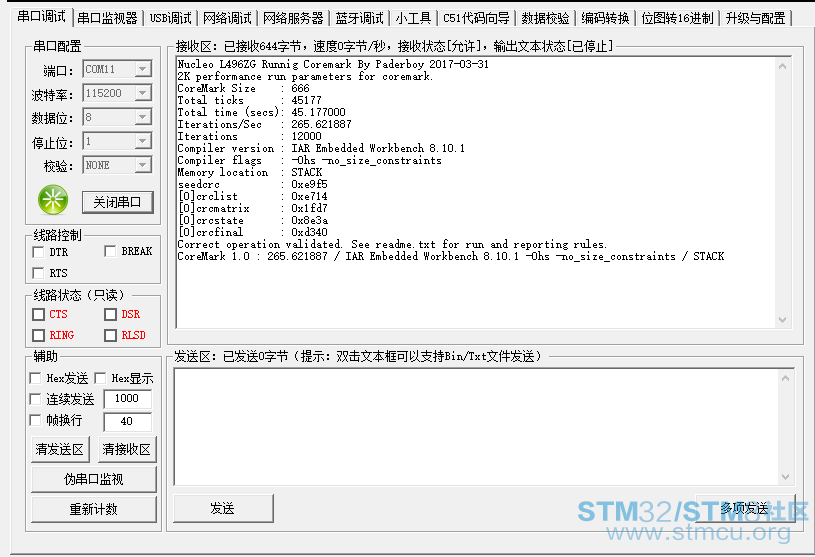
Task: Enable the 帧换行 checkbox
Action: (35, 420)
